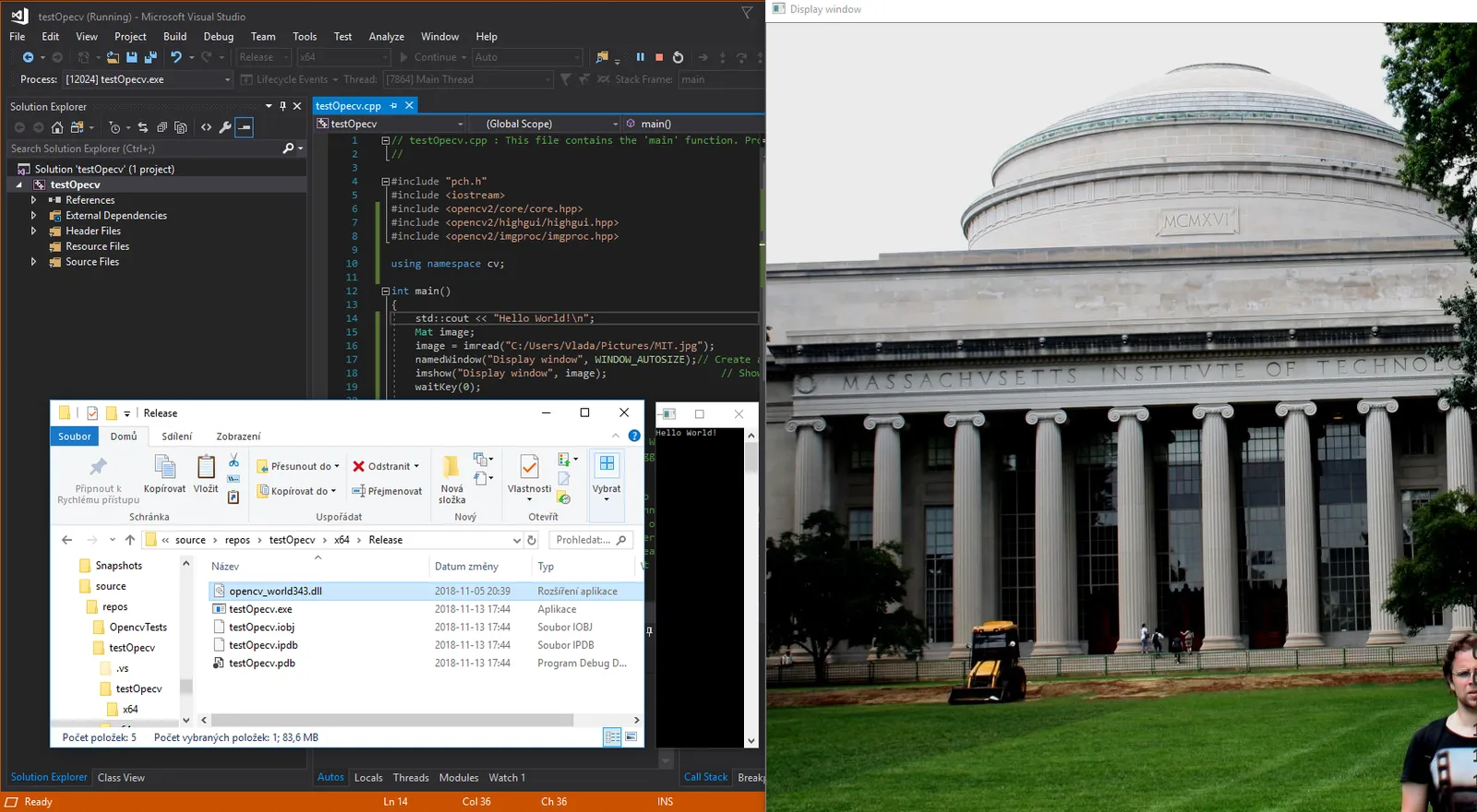This screenshot has width=1477, height=812.
Task: Go up one folder in Explorer
Action: coord(130,540)
